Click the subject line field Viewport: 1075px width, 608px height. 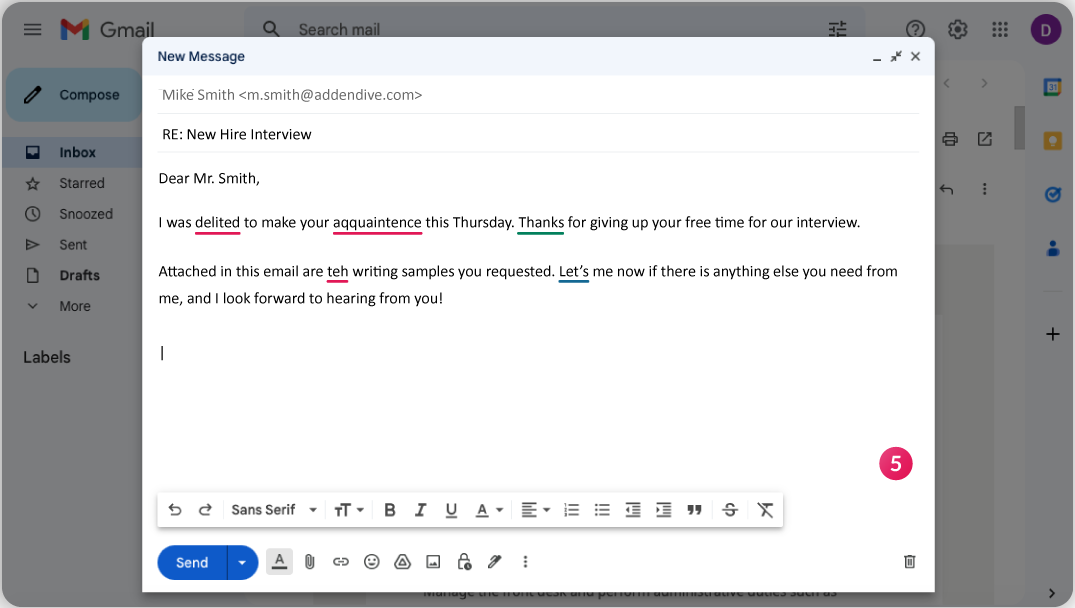[538, 134]
